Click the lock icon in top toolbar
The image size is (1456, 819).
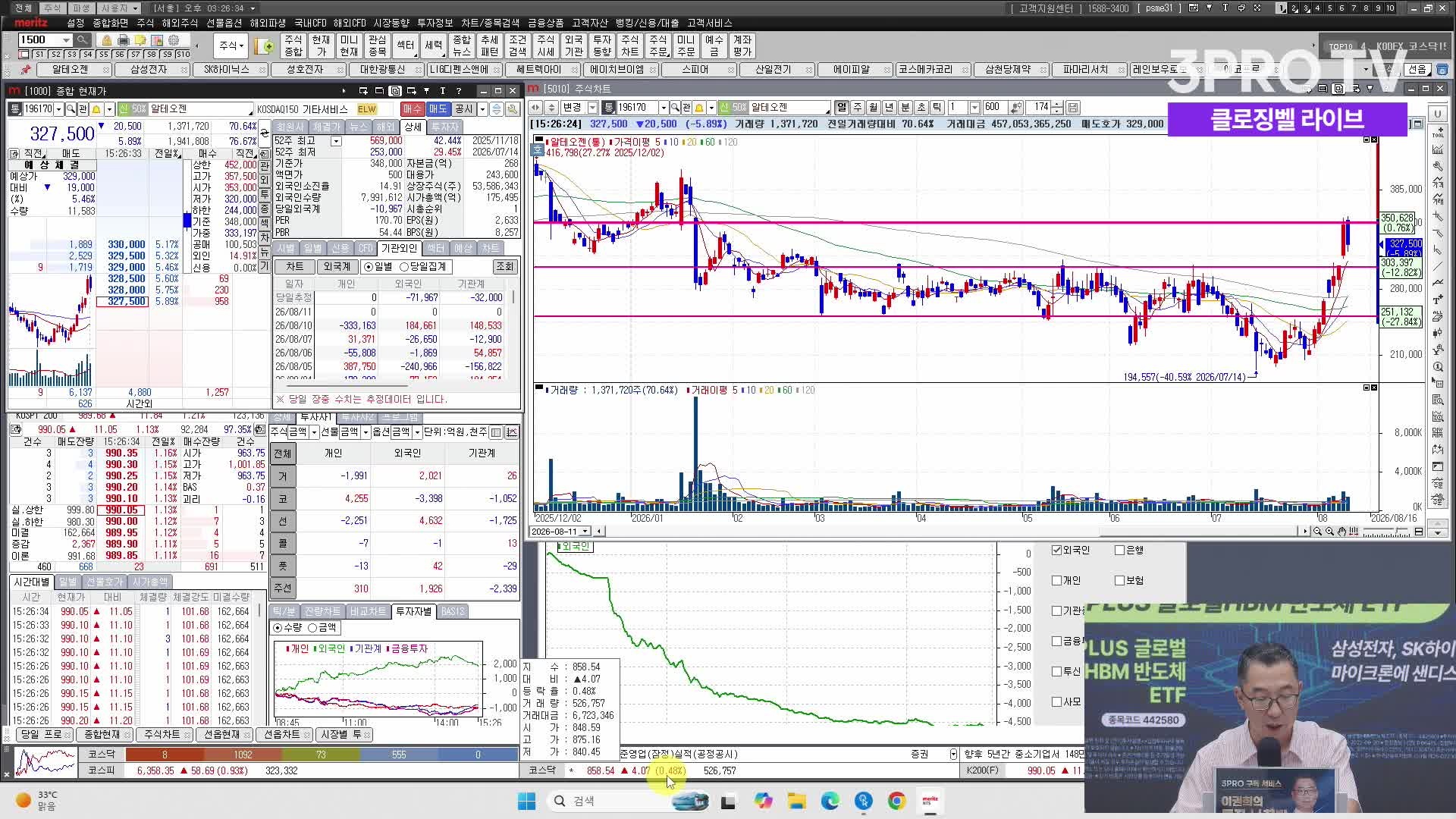coord(106,40)
